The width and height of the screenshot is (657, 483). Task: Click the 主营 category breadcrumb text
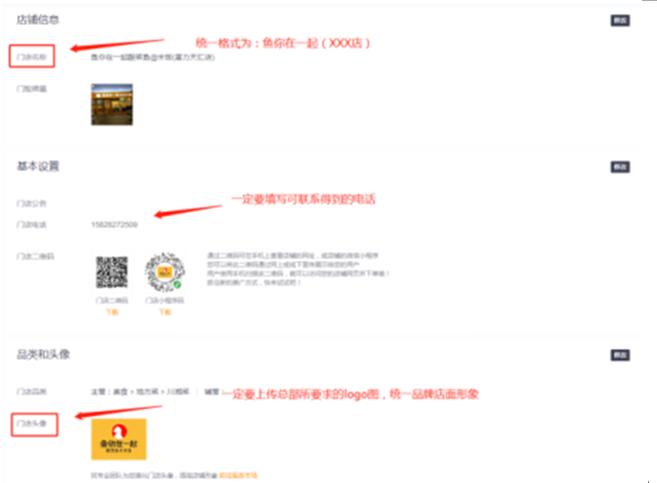140,392
